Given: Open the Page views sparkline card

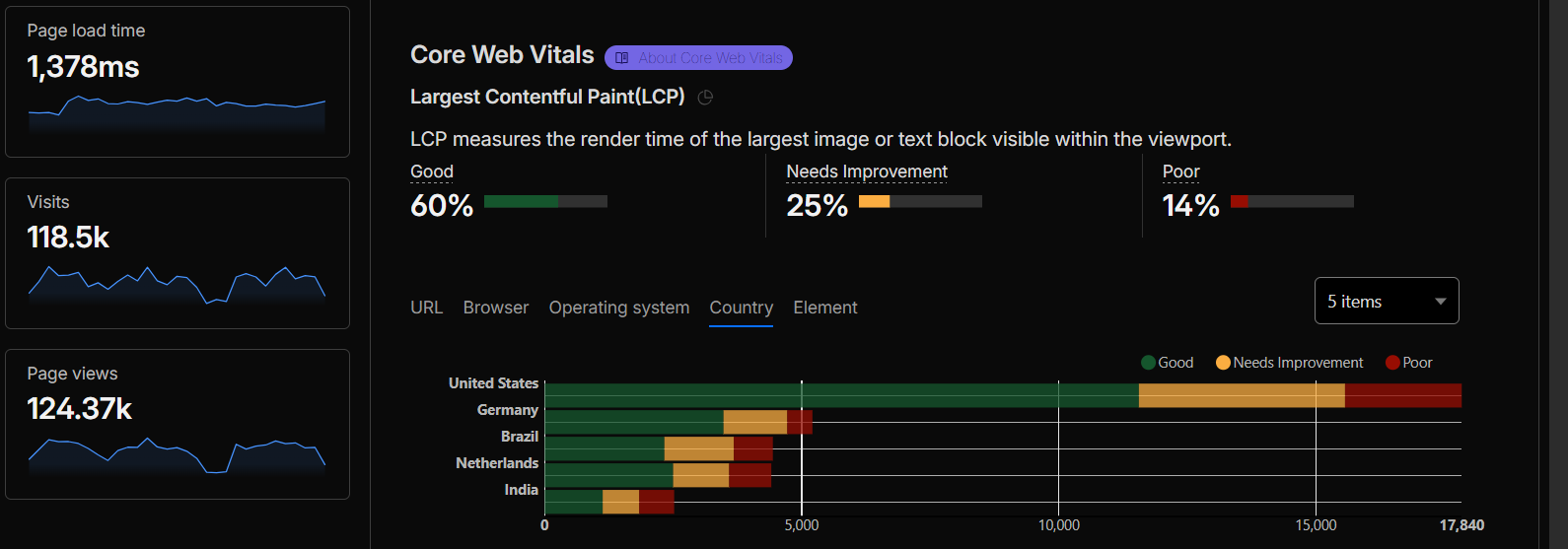Looking at the screenshot, I should pyautogui.click(x=178, y=425).
